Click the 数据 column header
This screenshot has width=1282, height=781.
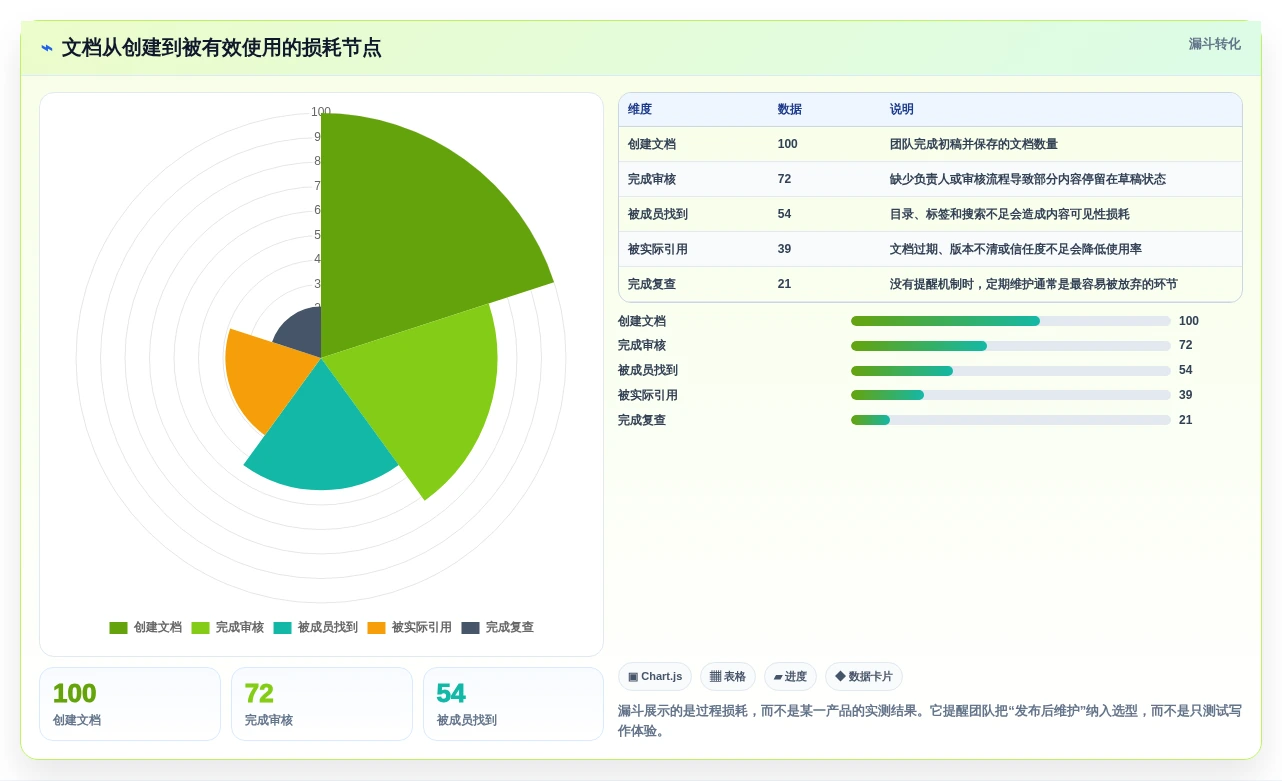click(x=790, y=110)
